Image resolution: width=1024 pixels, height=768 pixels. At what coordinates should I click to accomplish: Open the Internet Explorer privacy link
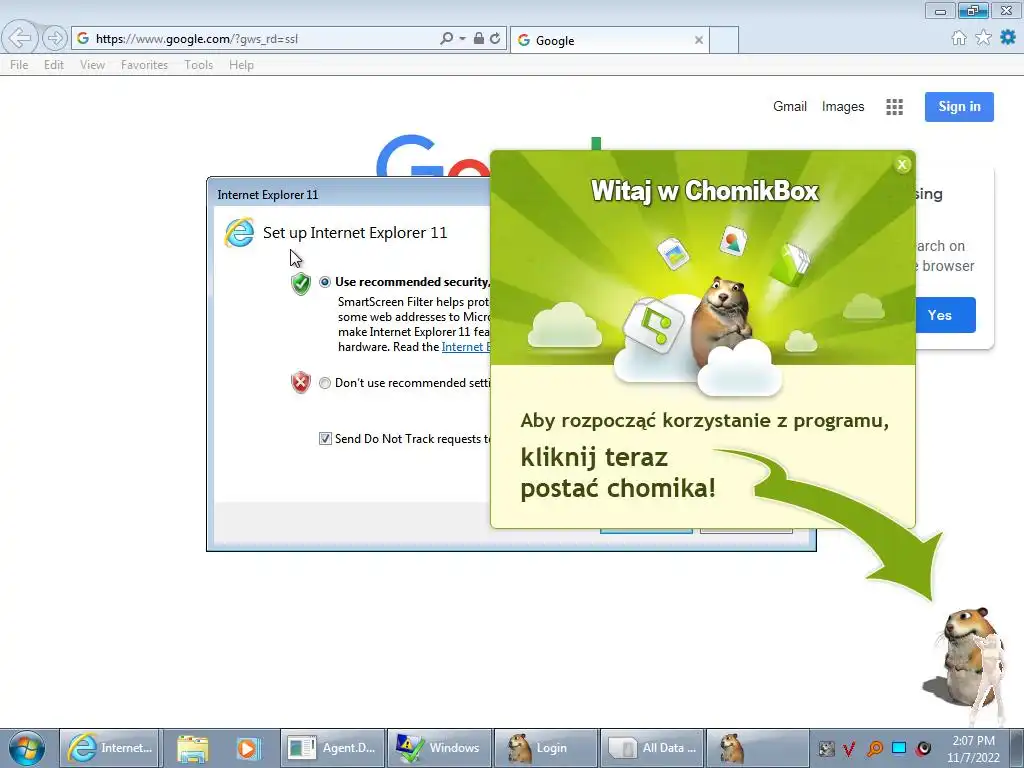point(466,347)
